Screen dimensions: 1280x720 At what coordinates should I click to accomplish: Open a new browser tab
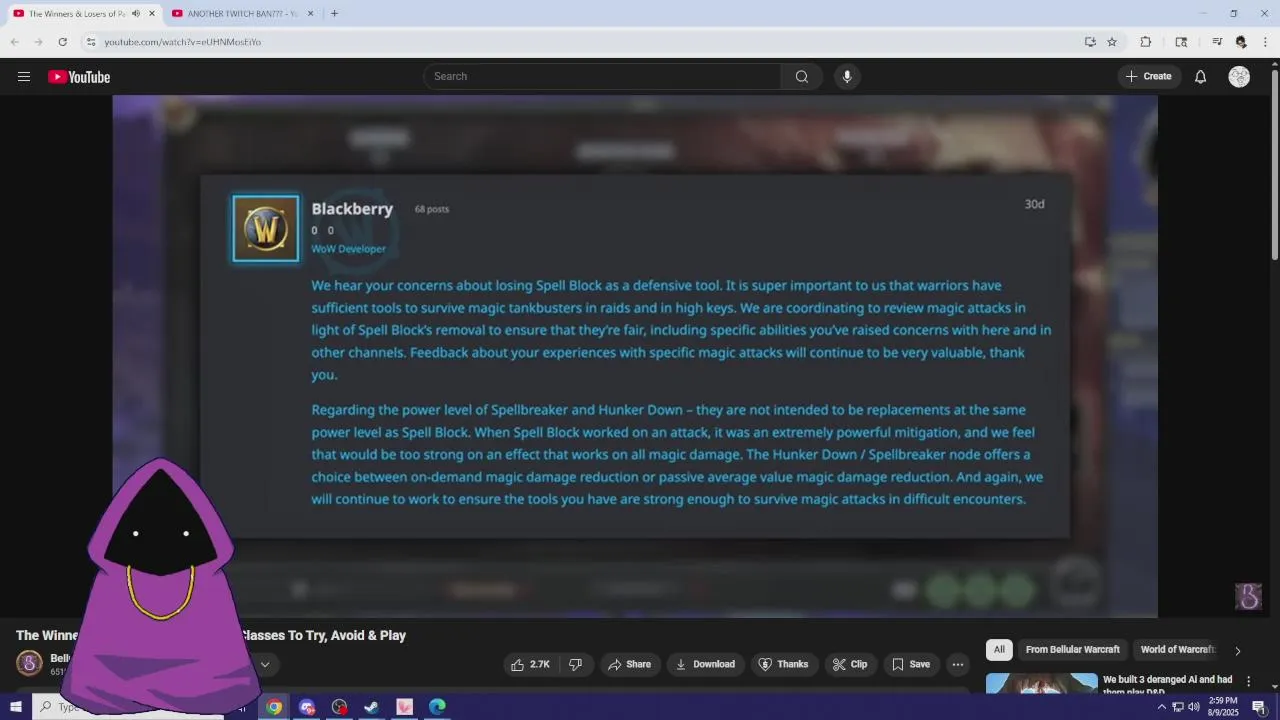pyautogui.click(x=334, y=13)
